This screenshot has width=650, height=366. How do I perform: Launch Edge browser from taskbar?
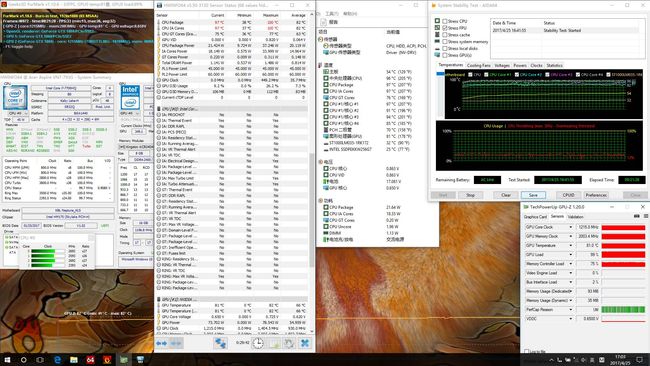(57, 360)
